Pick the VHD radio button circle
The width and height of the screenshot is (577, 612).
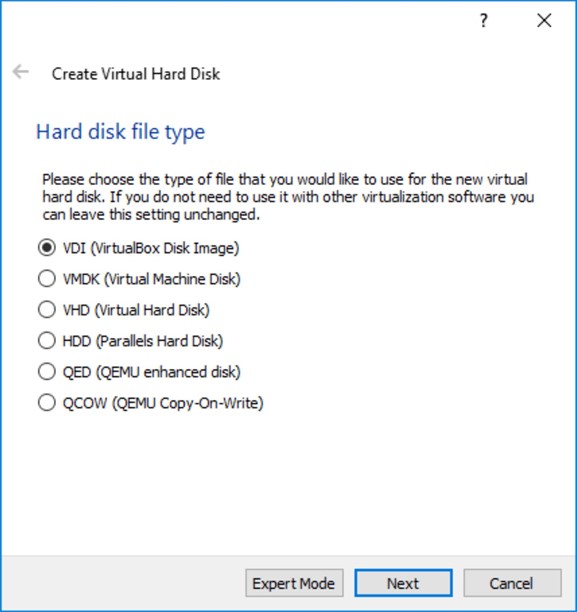coord(46,310)
